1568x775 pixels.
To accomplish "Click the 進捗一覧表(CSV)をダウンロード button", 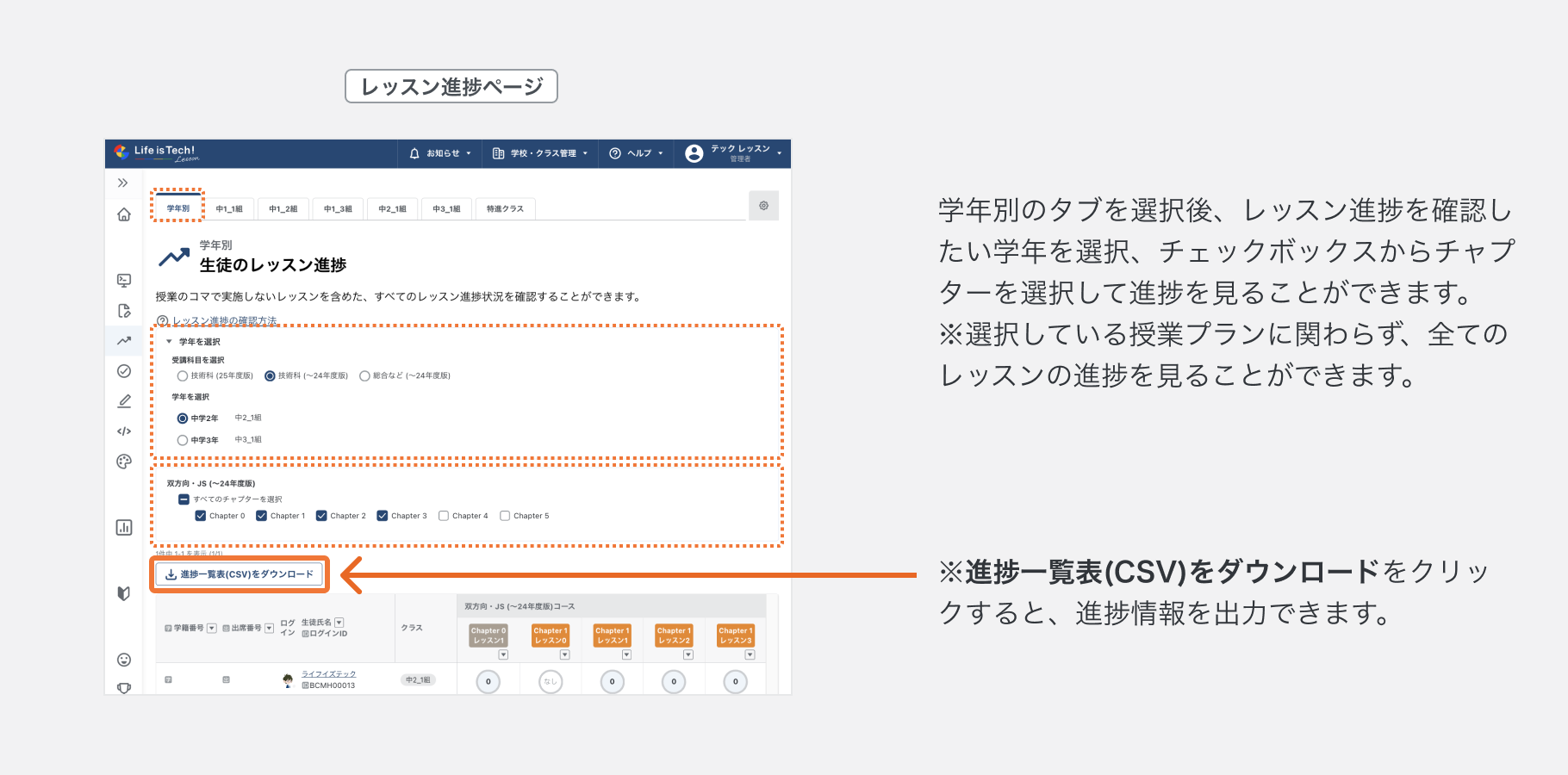I will [239, 574].
